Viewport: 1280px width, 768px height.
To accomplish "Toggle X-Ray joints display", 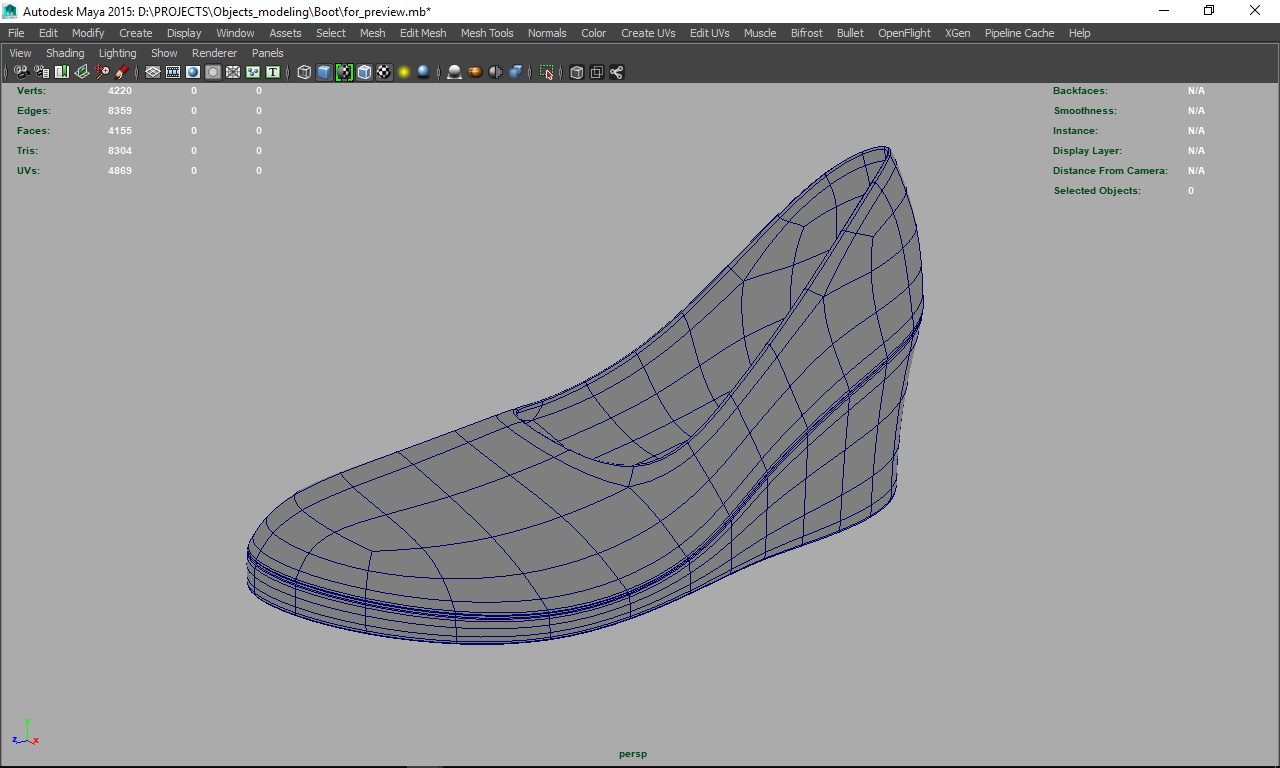I will pos(616,72).
